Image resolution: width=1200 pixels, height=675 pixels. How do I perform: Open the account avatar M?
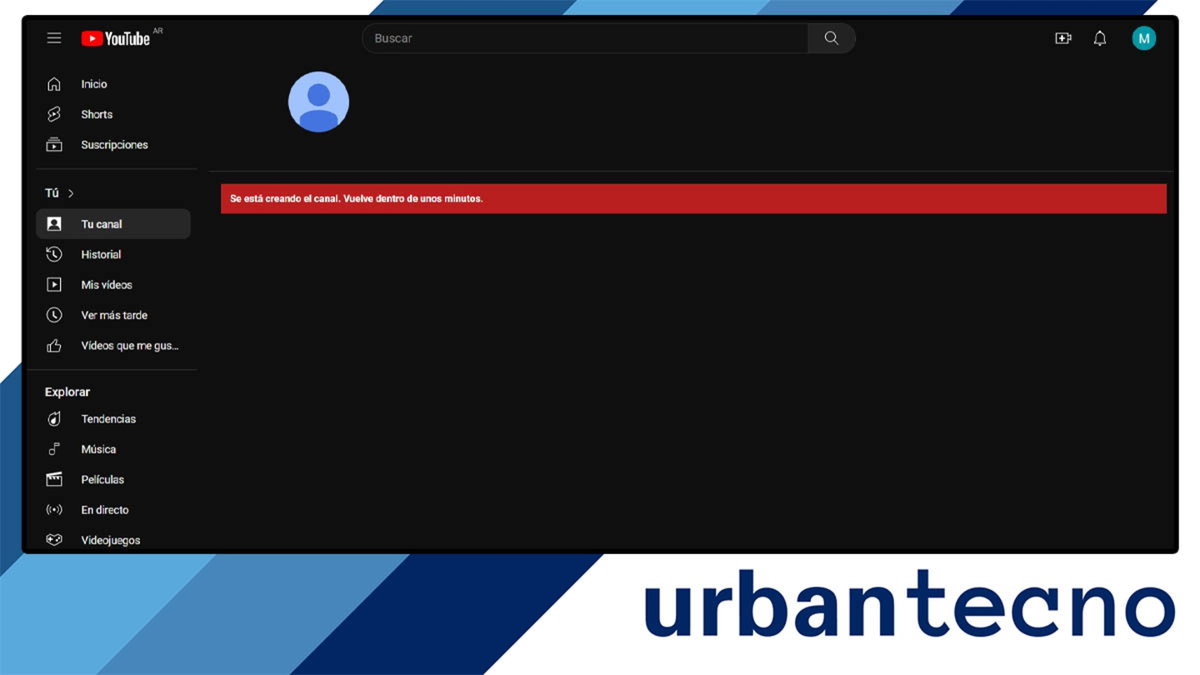tap(1144, 38)
